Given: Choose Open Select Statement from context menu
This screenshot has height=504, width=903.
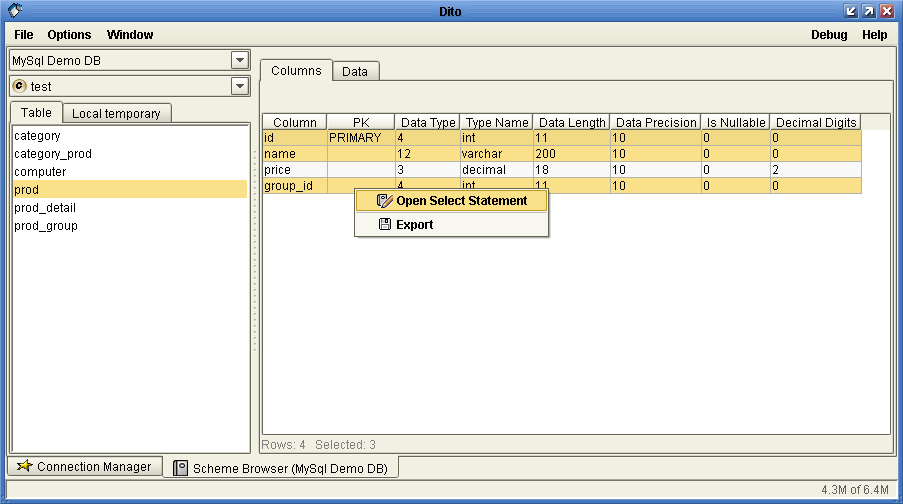Looking at the screenshot, I should (461, 201).
